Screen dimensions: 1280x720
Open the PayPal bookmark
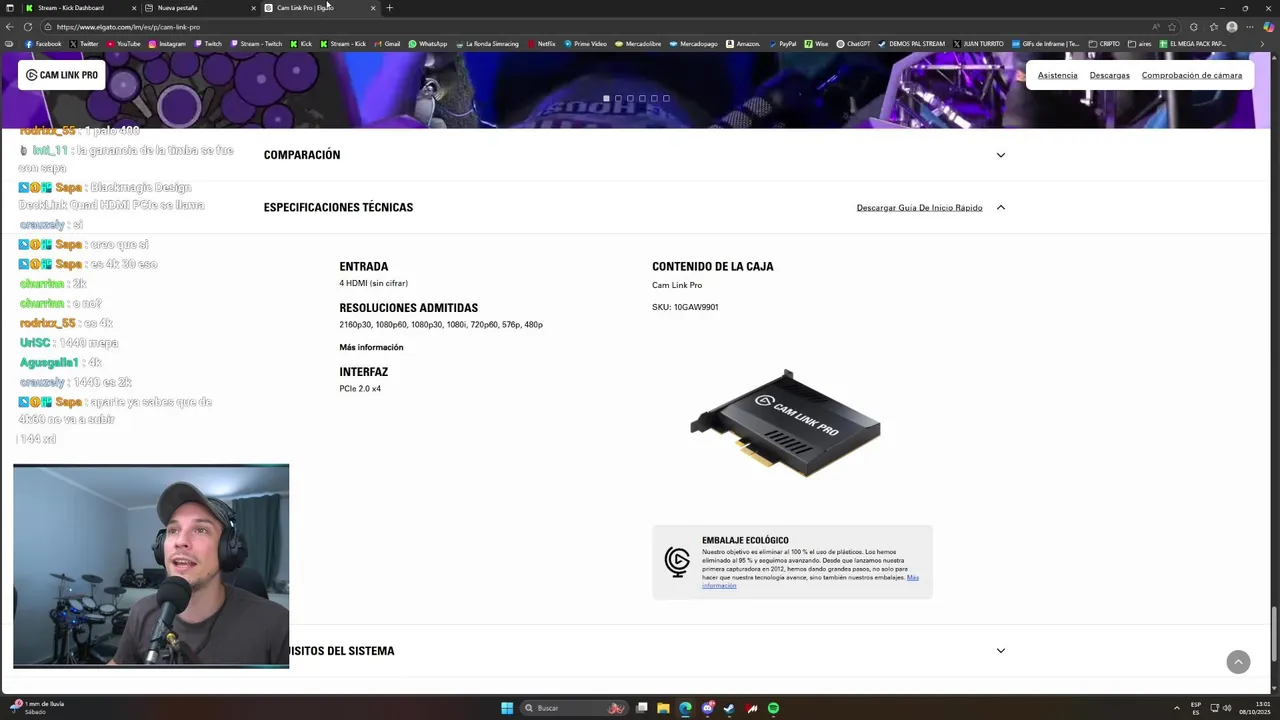[x=782, y=44]
